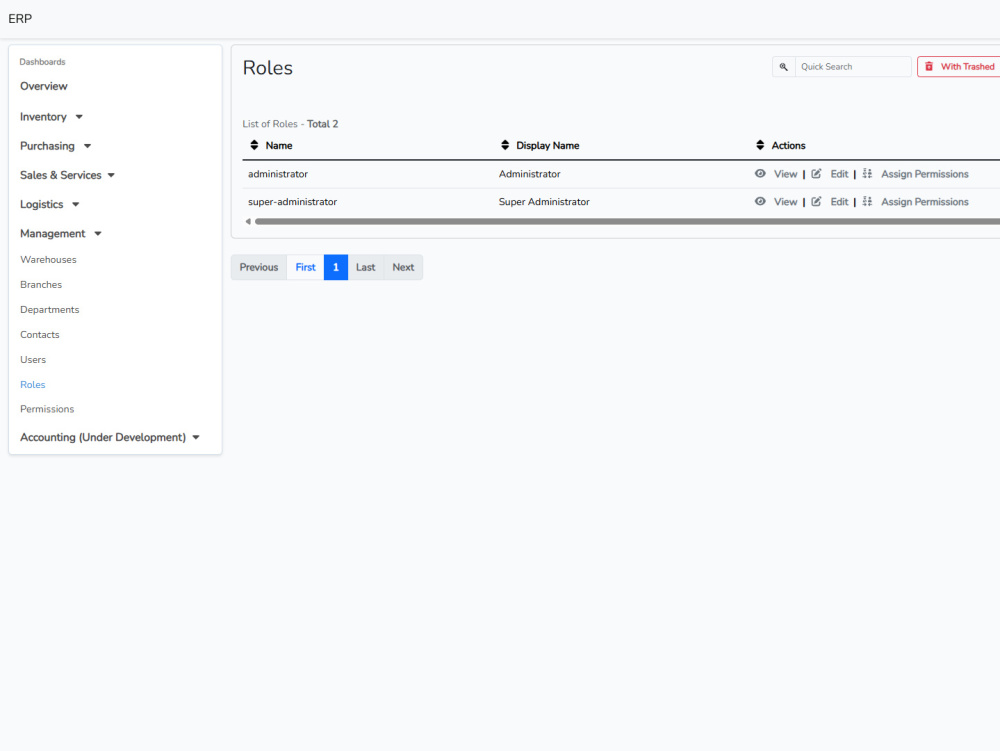The height and width of the screenshot is (751, 1000).
Task: Click Display Name column header text
Action: tap(547, 145)
